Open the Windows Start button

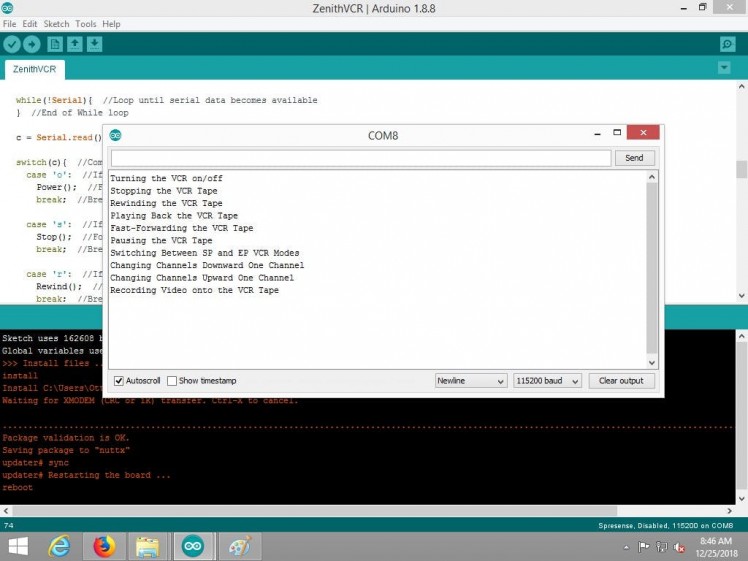(18, 546)
